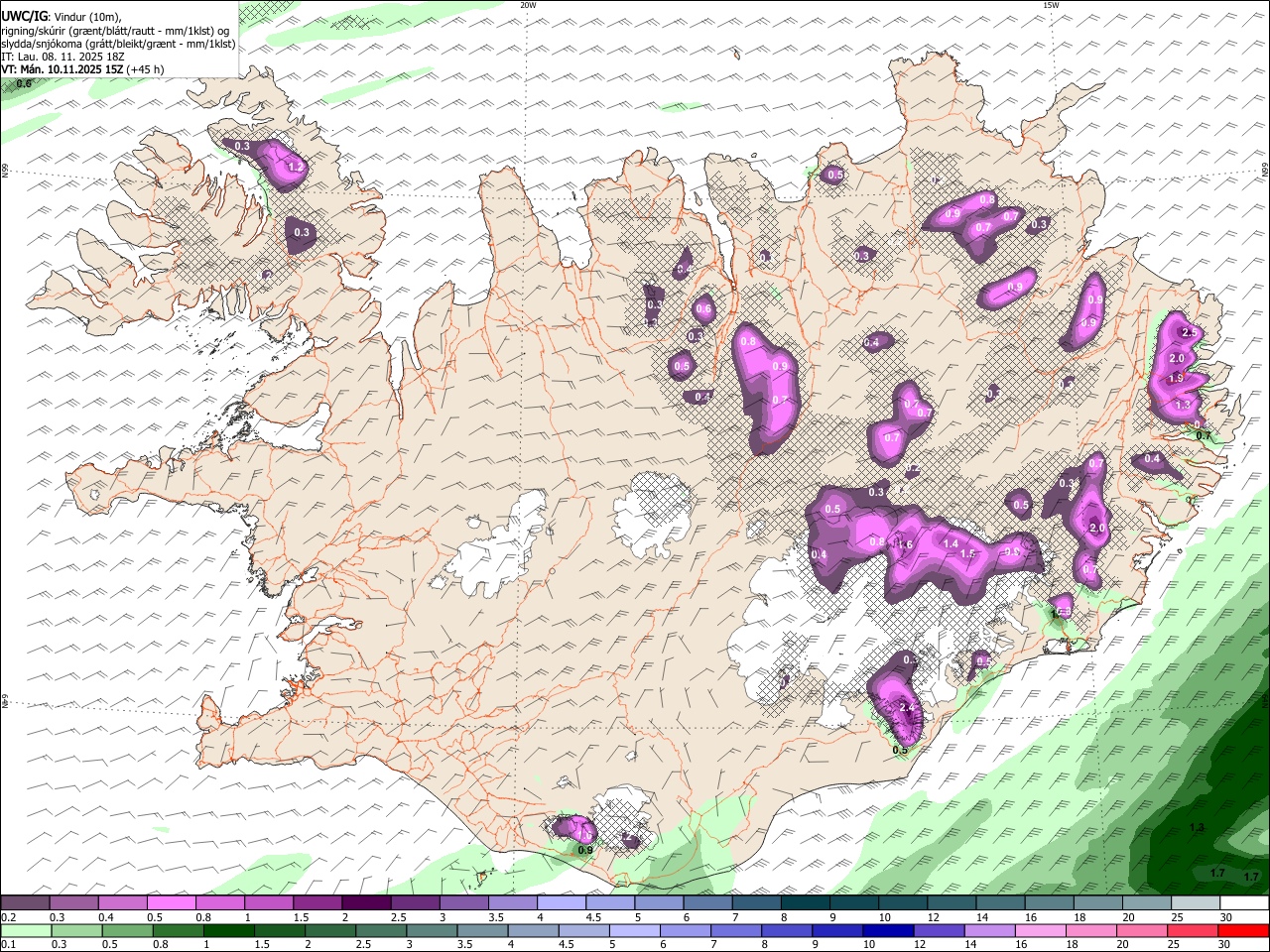Click the '1.9' snowfall value on the east coast
This screenshot has height=952, width=1270.
click(x=1177, y=379)
